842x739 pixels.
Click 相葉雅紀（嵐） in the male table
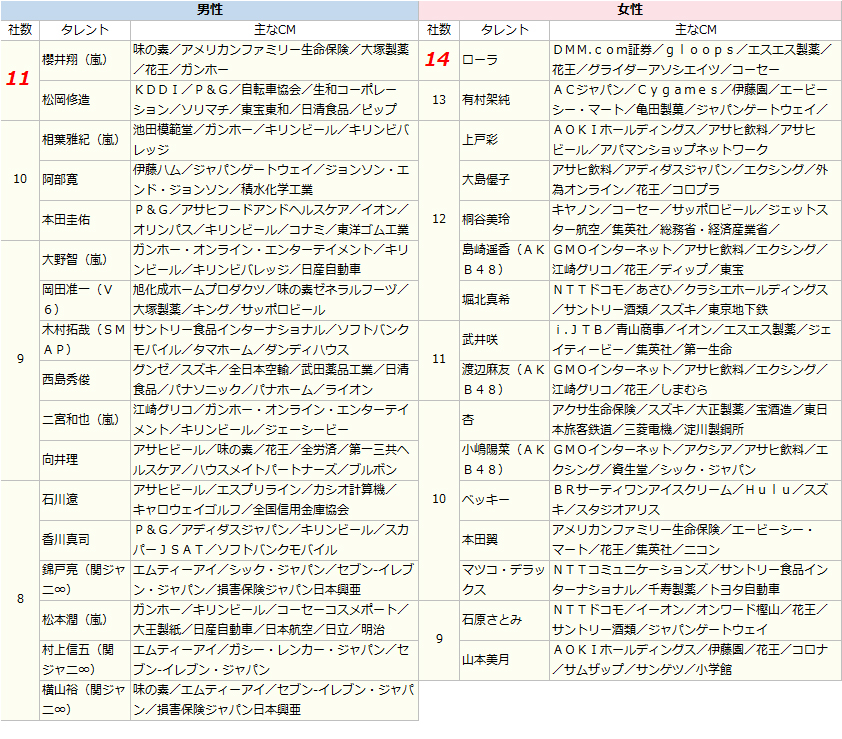click(85, 140)
